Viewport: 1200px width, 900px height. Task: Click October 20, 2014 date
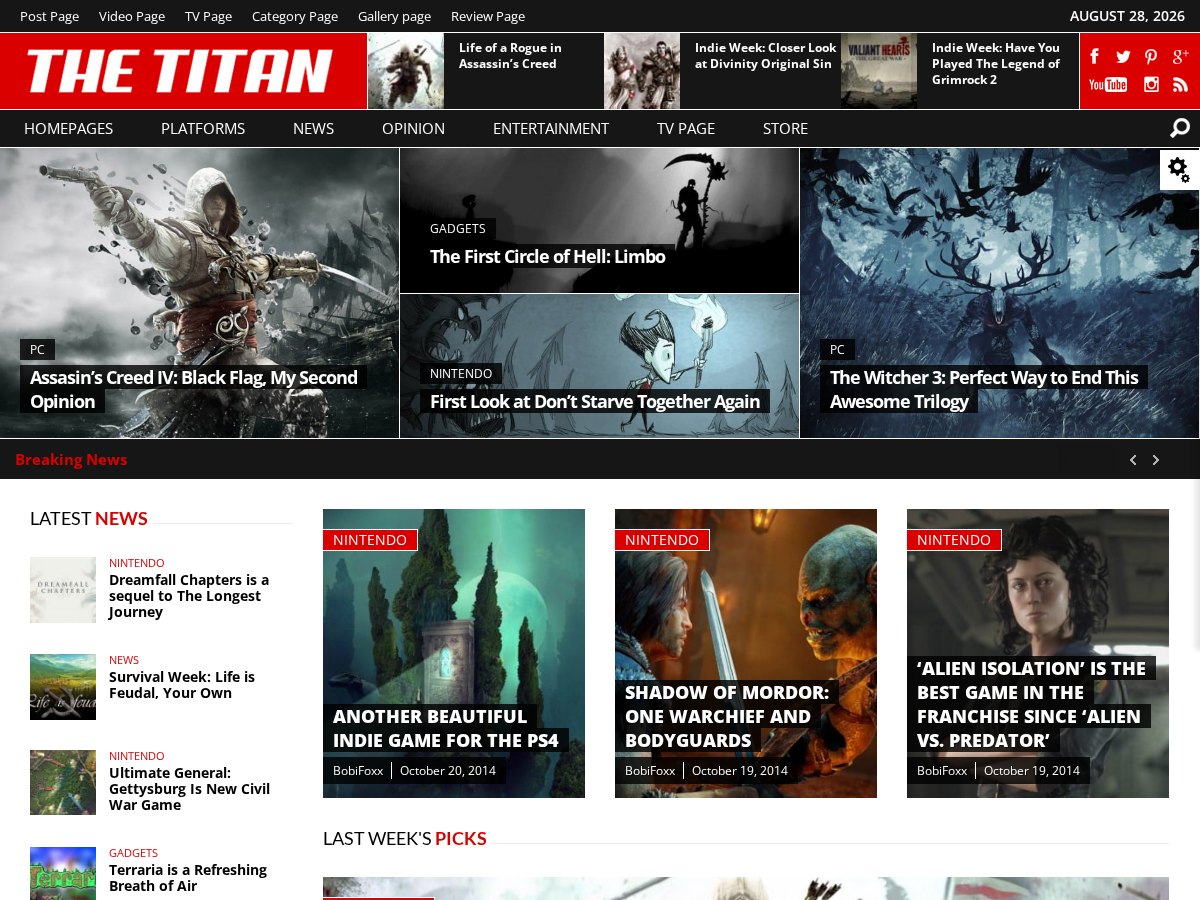pyautogui.click(x=448, y=770)
